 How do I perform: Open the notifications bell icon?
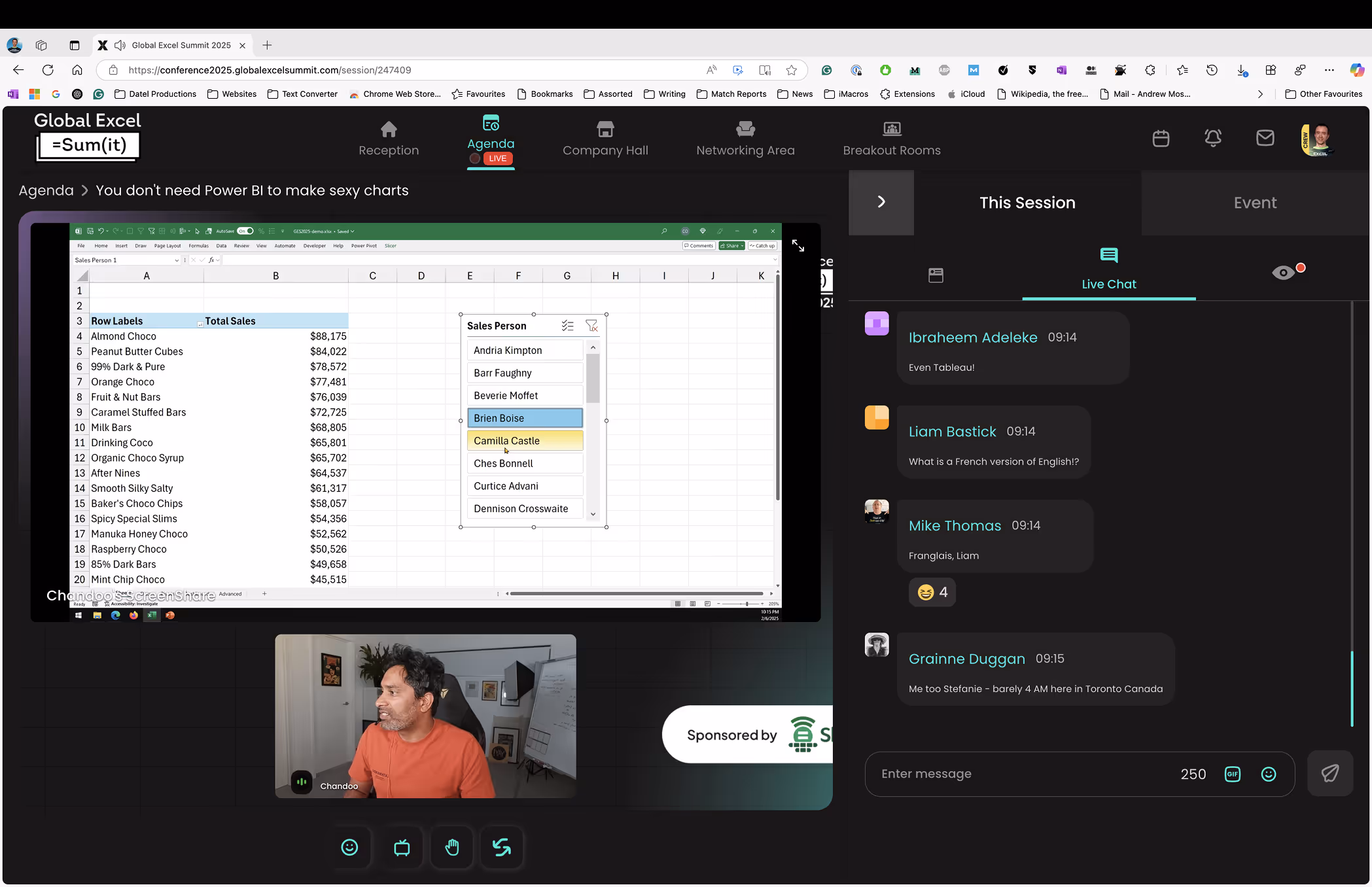[1212, 138]
